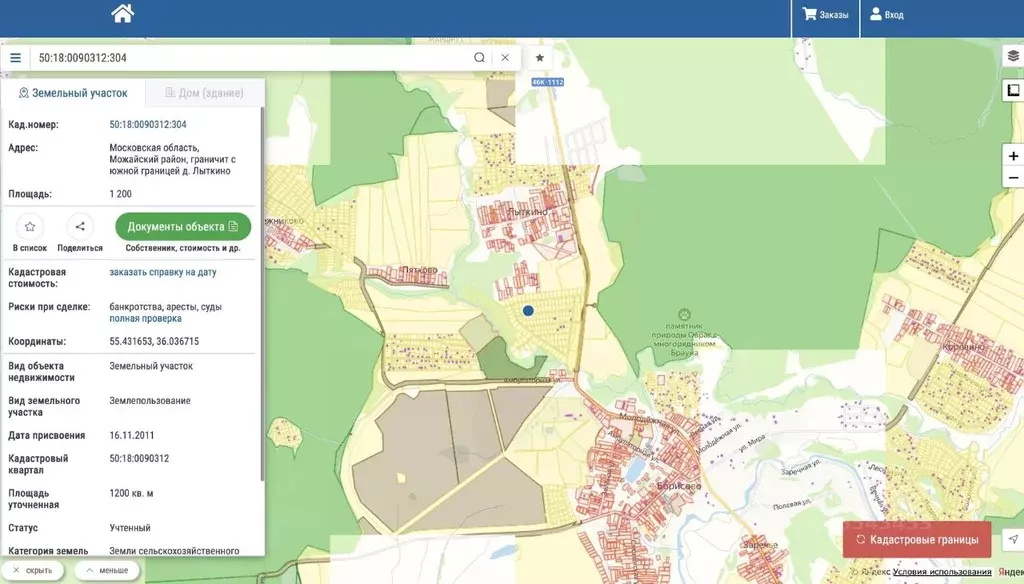This screenshot has height=584, width=1024.
Task: Zoom out on the map
Action: [x=1012, y=178]
